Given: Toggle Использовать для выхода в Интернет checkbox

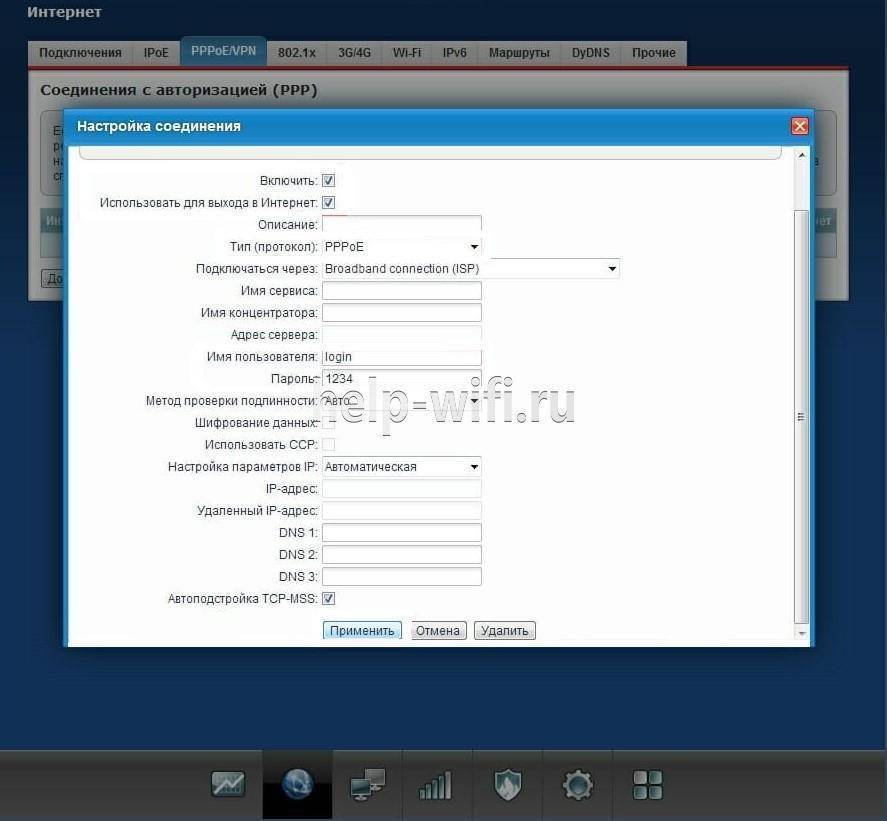Looking at the screenshot, I should (x=328, y=203).
